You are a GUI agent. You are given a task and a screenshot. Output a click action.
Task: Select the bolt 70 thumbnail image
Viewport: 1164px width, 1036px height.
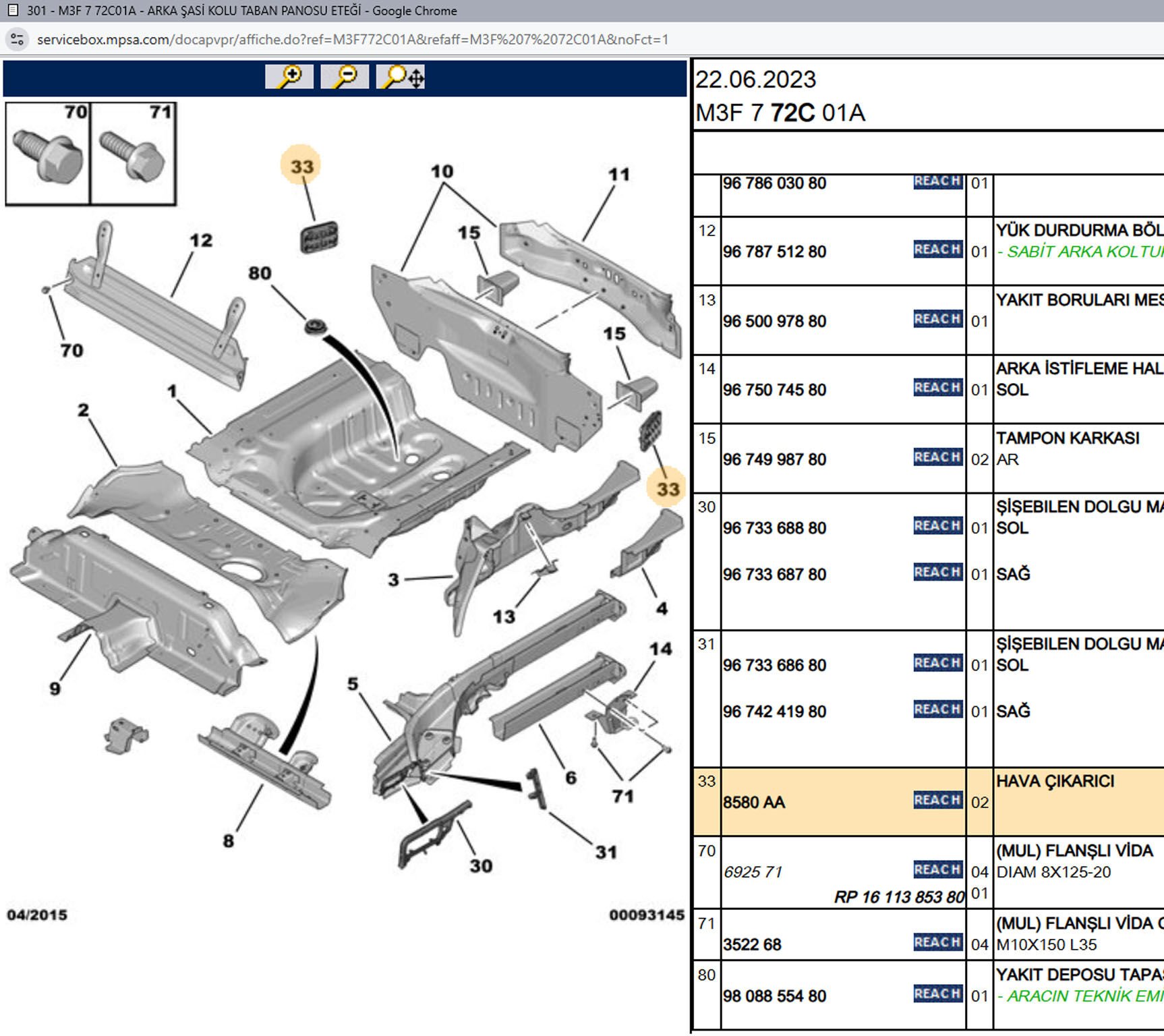tap(48, 154)
